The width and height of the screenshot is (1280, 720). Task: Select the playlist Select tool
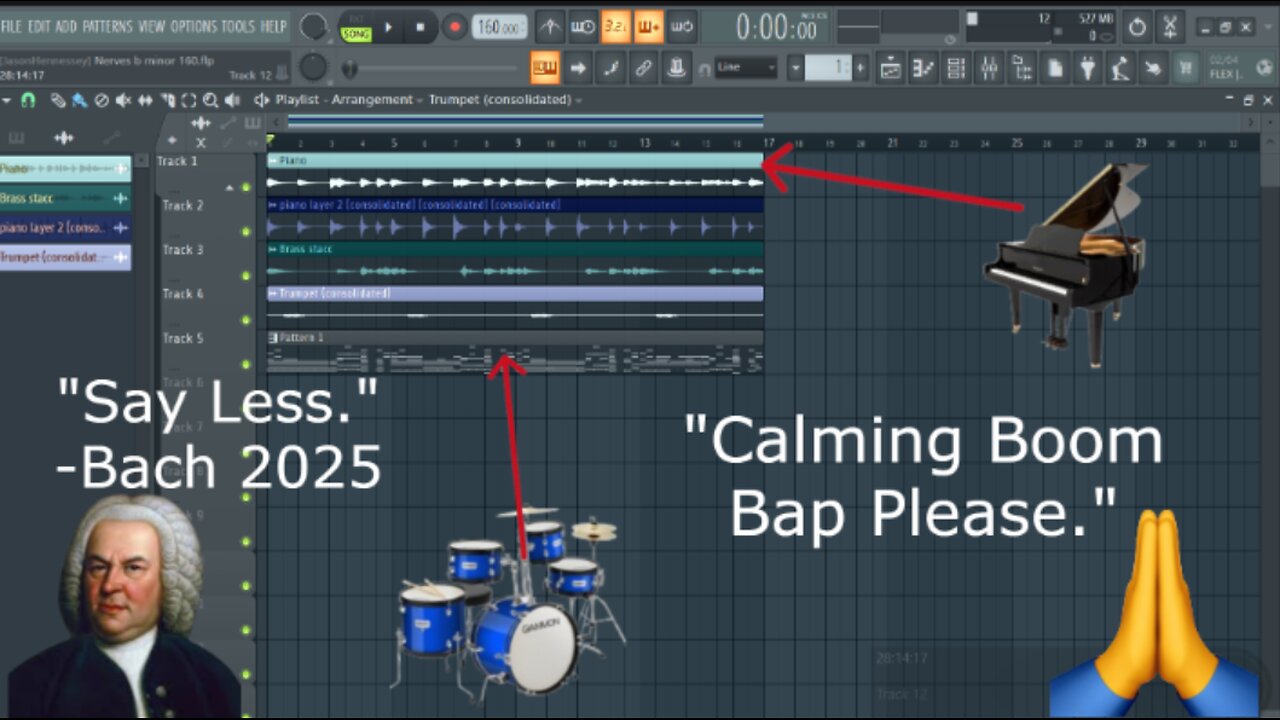[189, 100]
